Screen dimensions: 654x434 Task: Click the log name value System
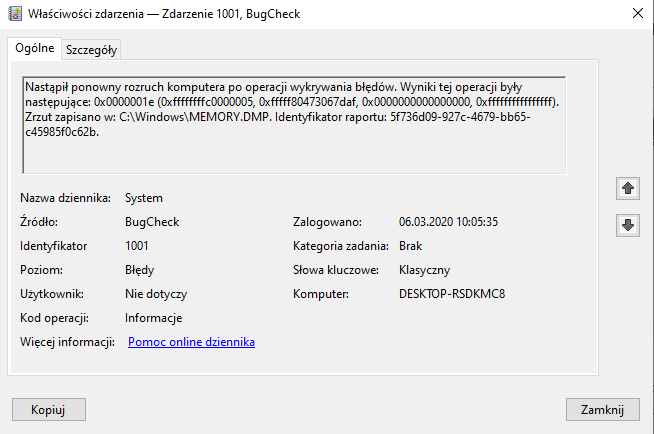[x=143, y=198]
